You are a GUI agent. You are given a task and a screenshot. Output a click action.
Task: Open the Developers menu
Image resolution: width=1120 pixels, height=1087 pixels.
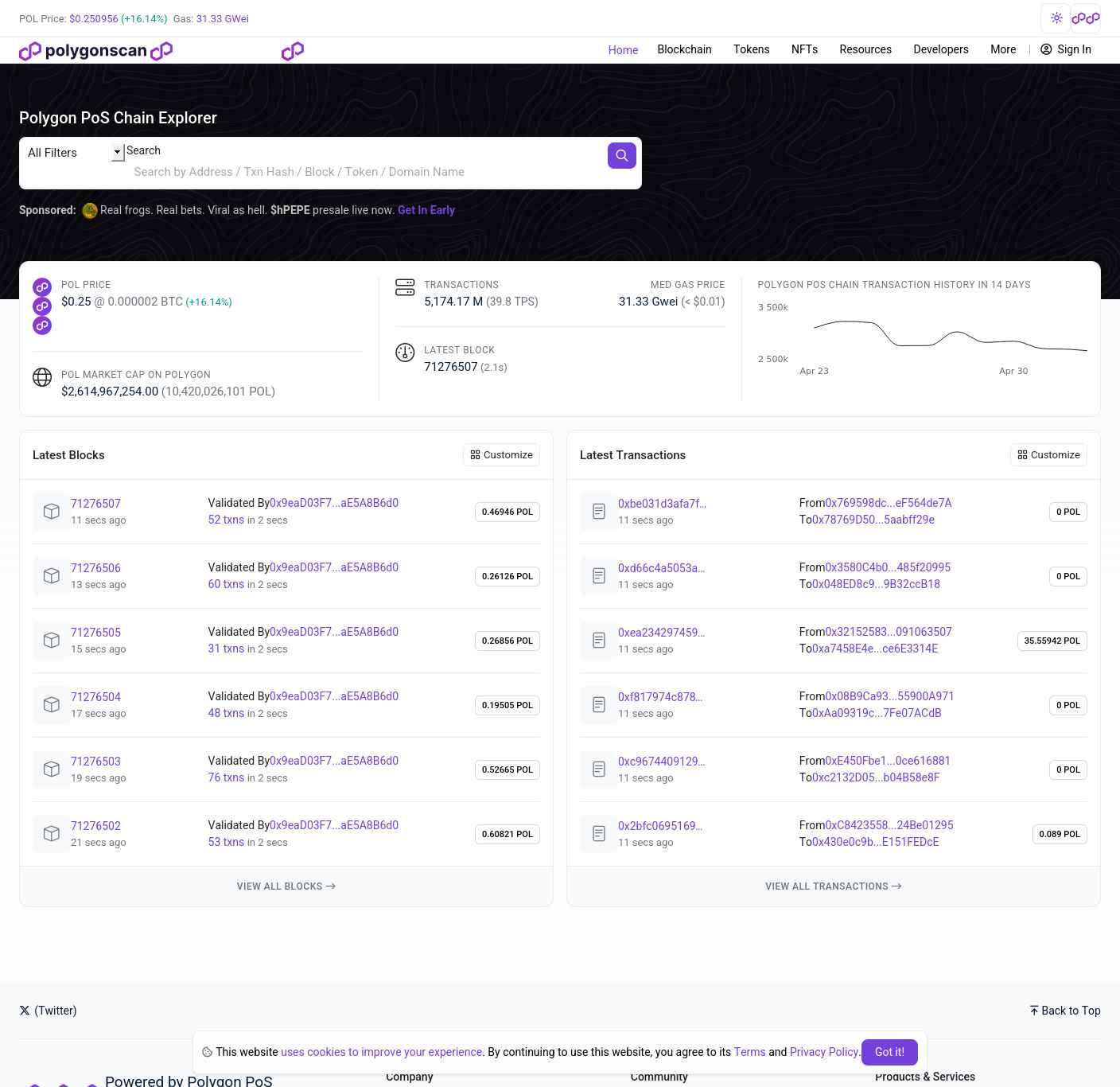[941, 49]
